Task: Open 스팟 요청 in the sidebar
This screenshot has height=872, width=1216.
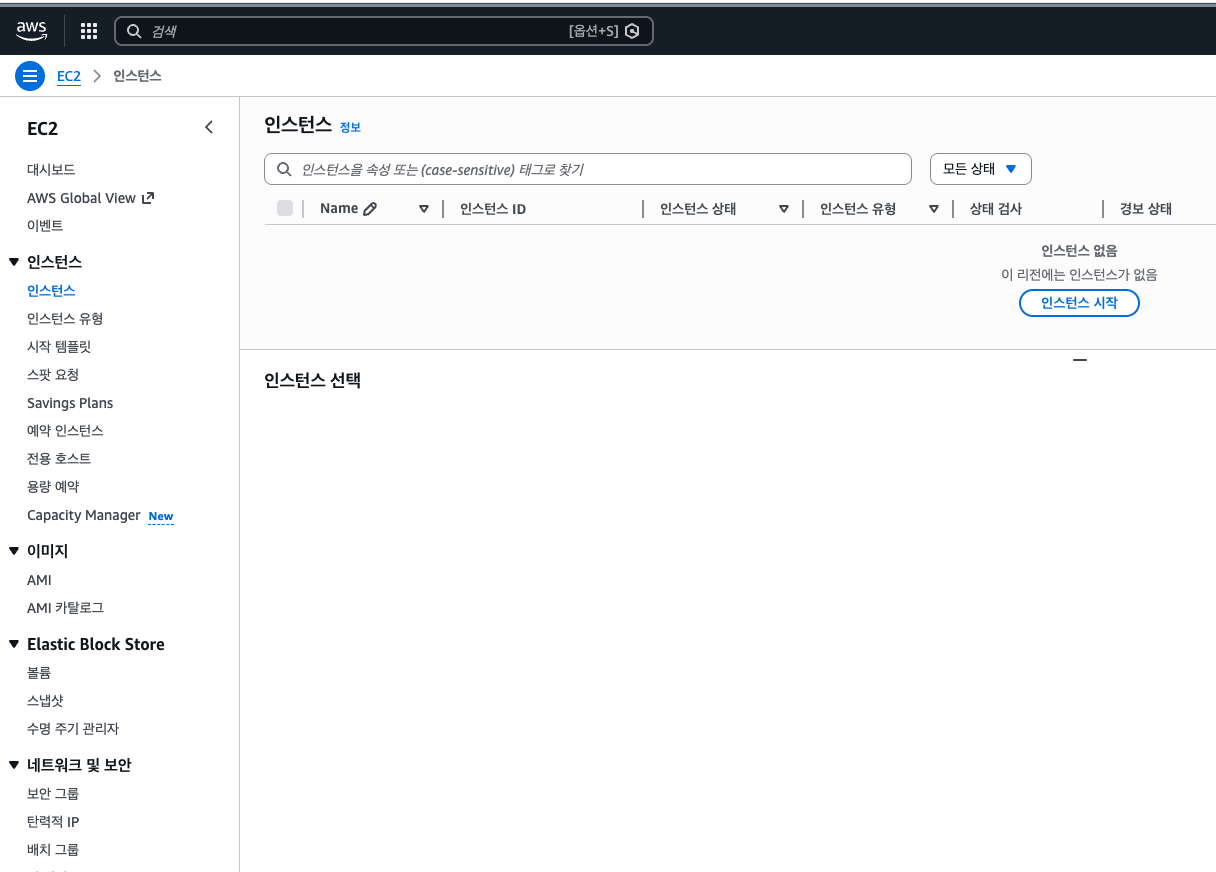Action: coord(53,375)
